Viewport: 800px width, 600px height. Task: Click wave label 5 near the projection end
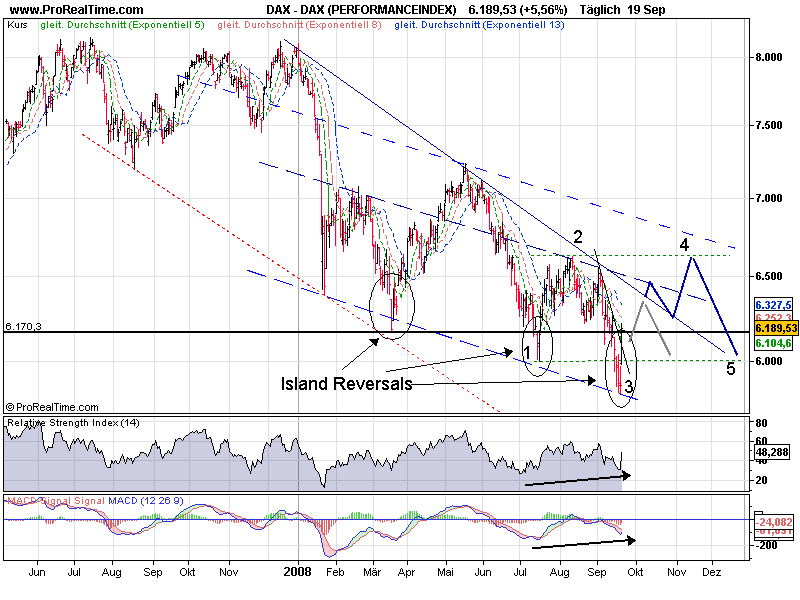pos(730,368)
